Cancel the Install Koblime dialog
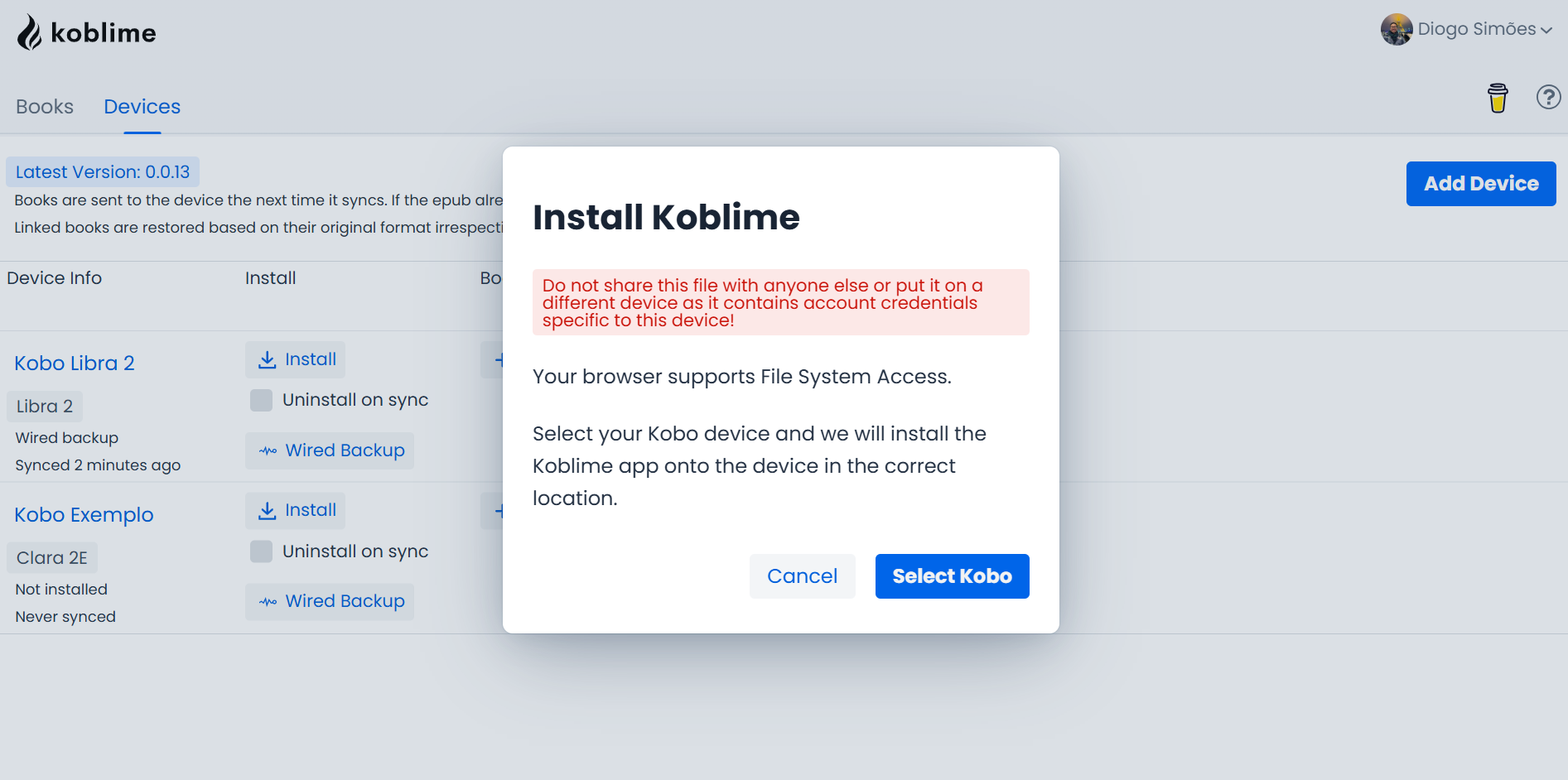 tap(802, 576)
